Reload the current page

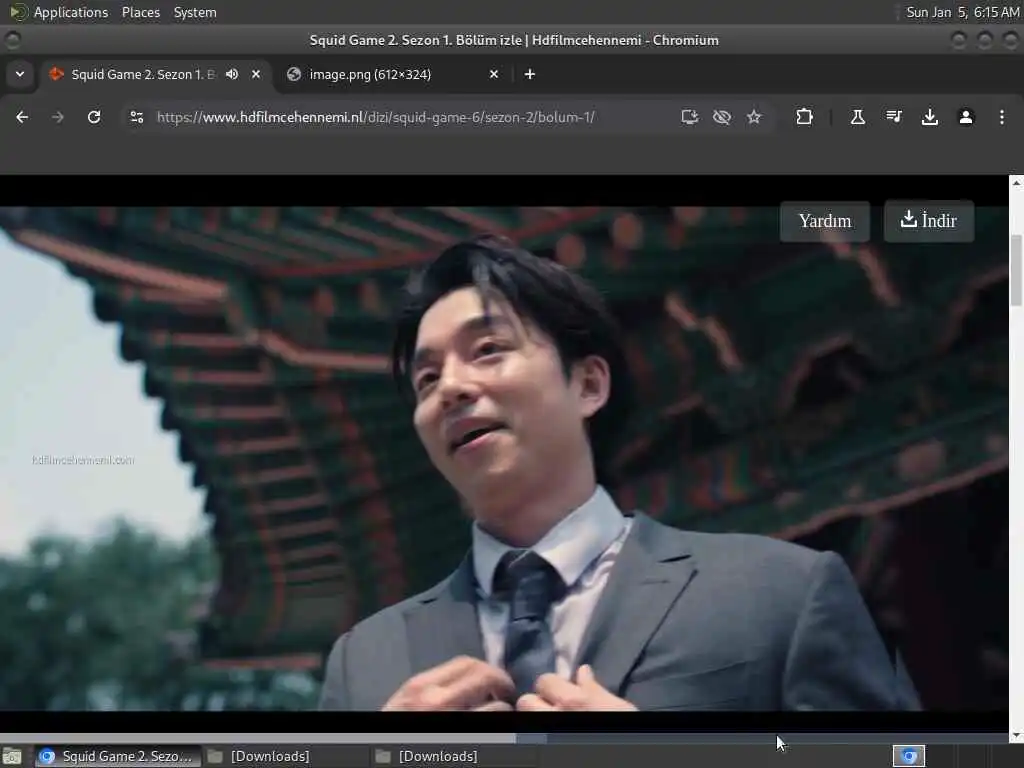94,117
